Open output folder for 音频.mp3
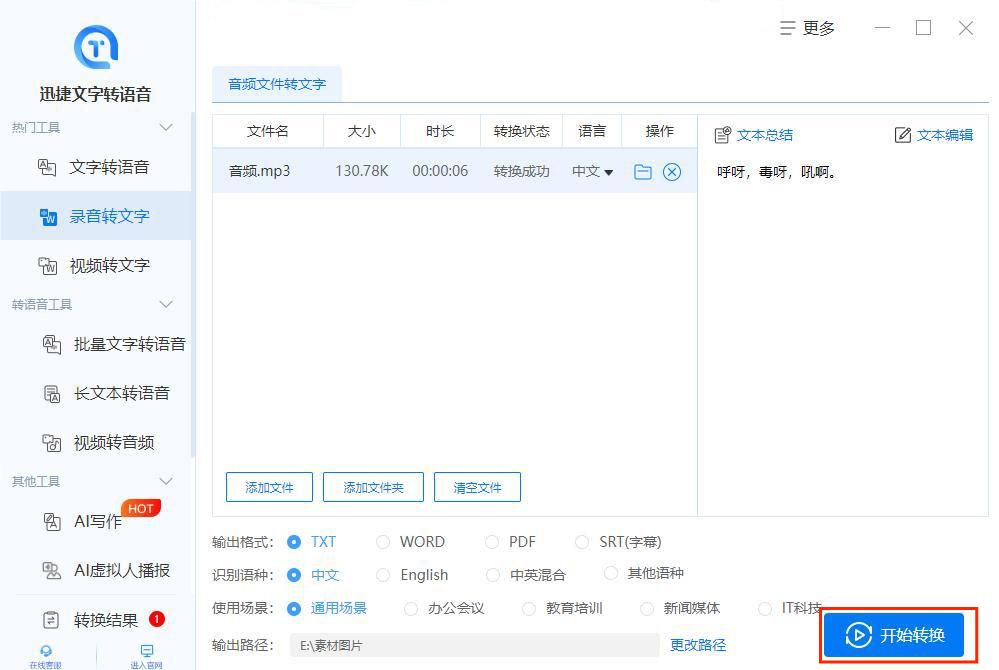This screenshot has width=999, height=670. pyautogui.click(x=643, y=171)
